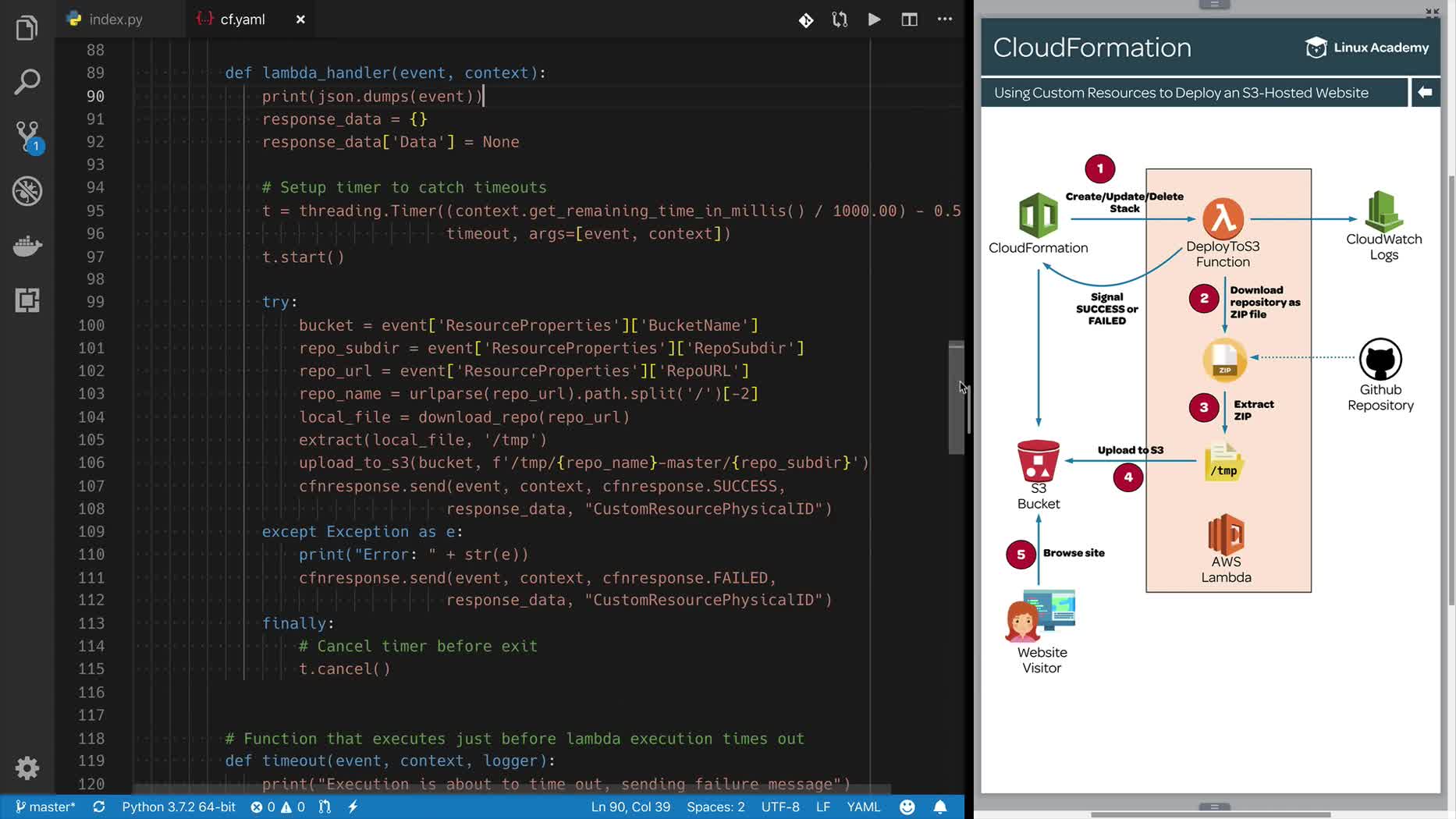Viewport: 1456px width, 819px height.
Task: Open the Manage gear settings menu
Action: (x=27, y=768)
